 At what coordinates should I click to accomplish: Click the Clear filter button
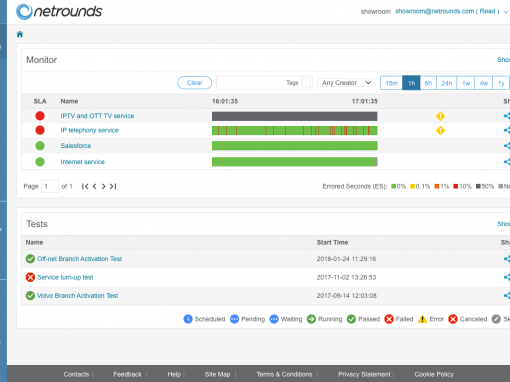click(195, 83)
